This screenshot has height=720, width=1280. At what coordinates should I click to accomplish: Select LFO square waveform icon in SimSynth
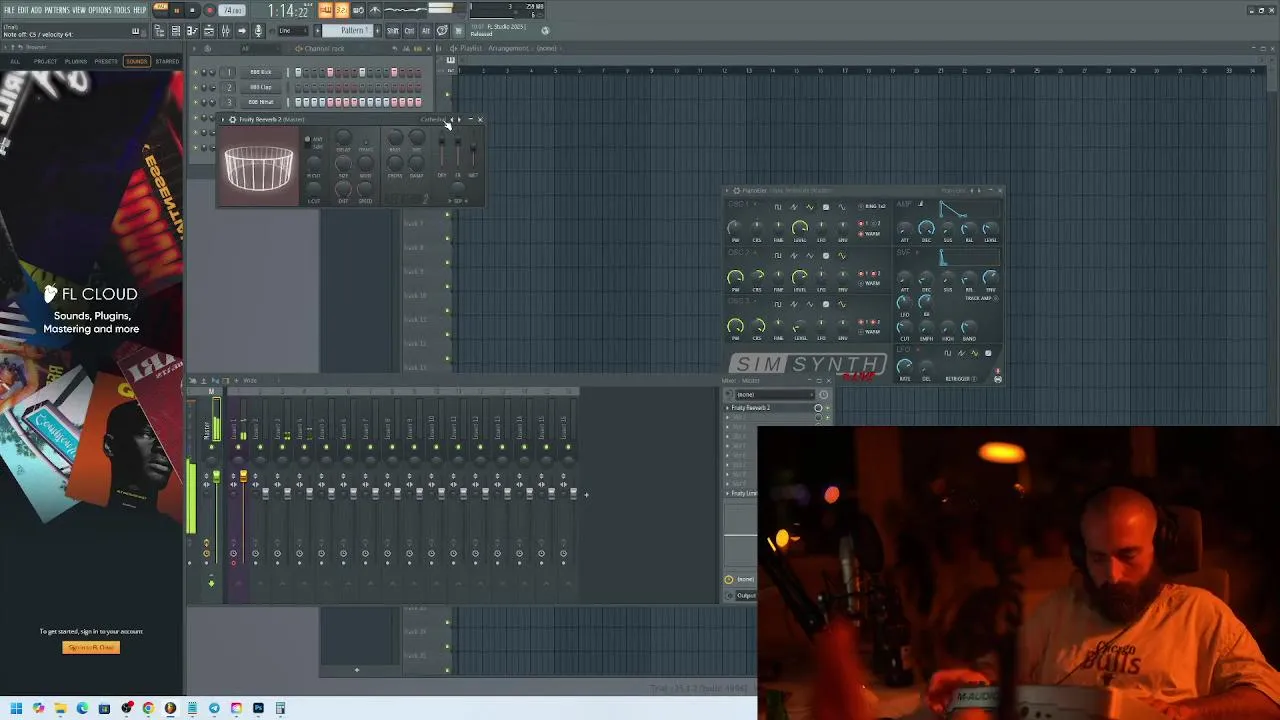coord(948,353)
